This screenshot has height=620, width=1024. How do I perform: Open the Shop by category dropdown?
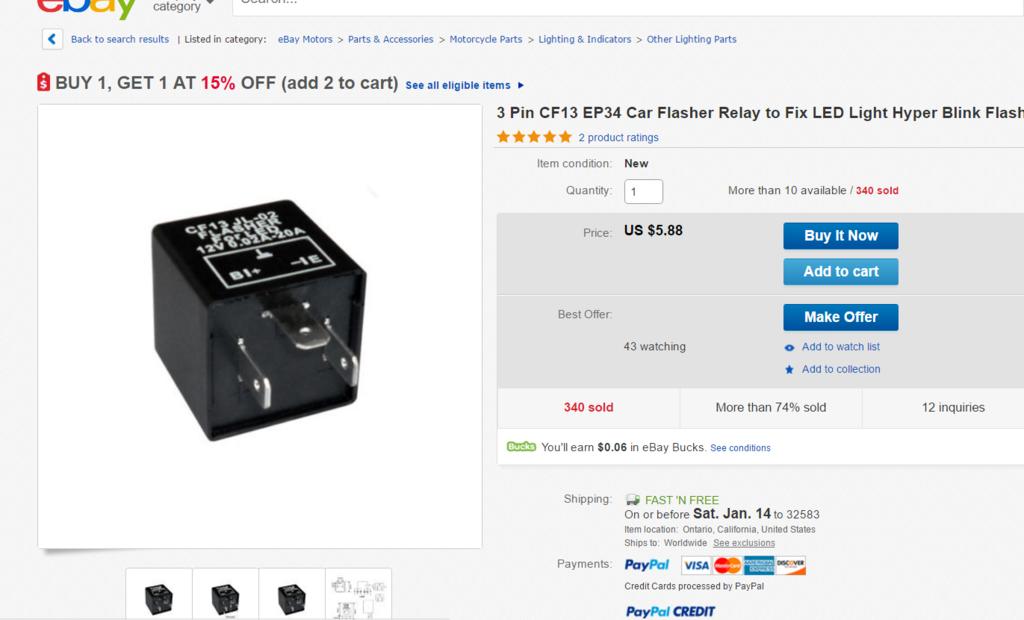pos(184,6)
